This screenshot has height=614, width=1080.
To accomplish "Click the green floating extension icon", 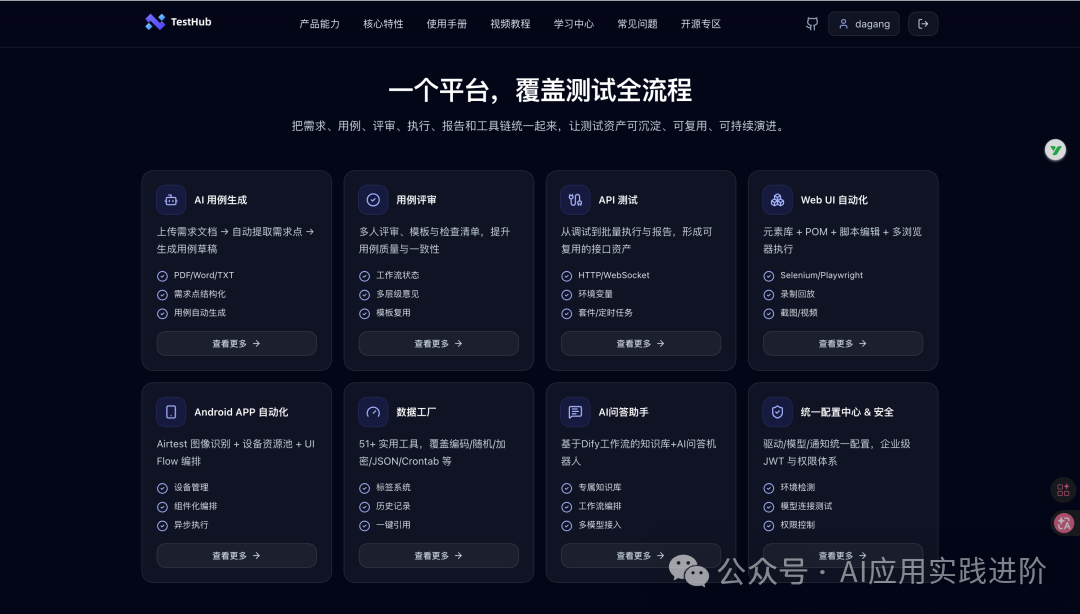I will point(1055,150).
